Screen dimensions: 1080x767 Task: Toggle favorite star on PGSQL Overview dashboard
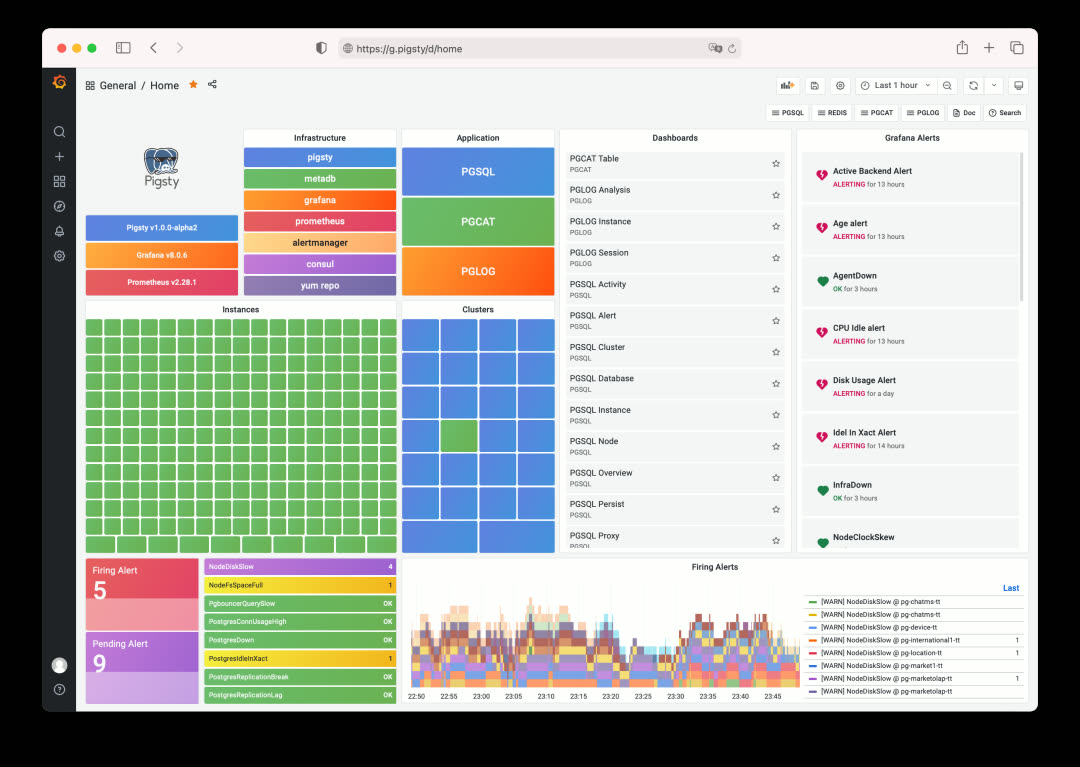(x=775, y=477)
